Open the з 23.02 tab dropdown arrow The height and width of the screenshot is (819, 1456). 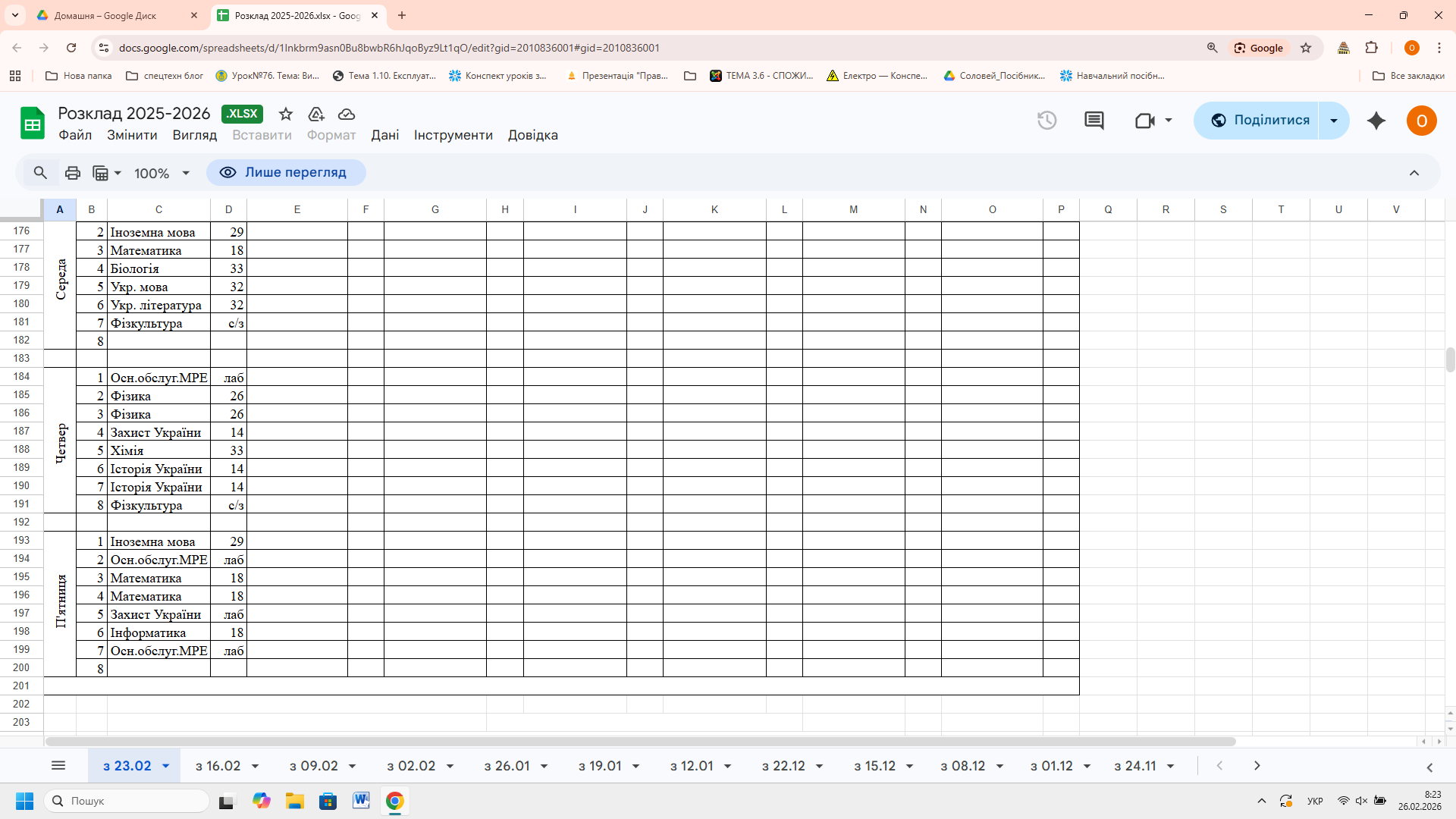coord(166,766)
